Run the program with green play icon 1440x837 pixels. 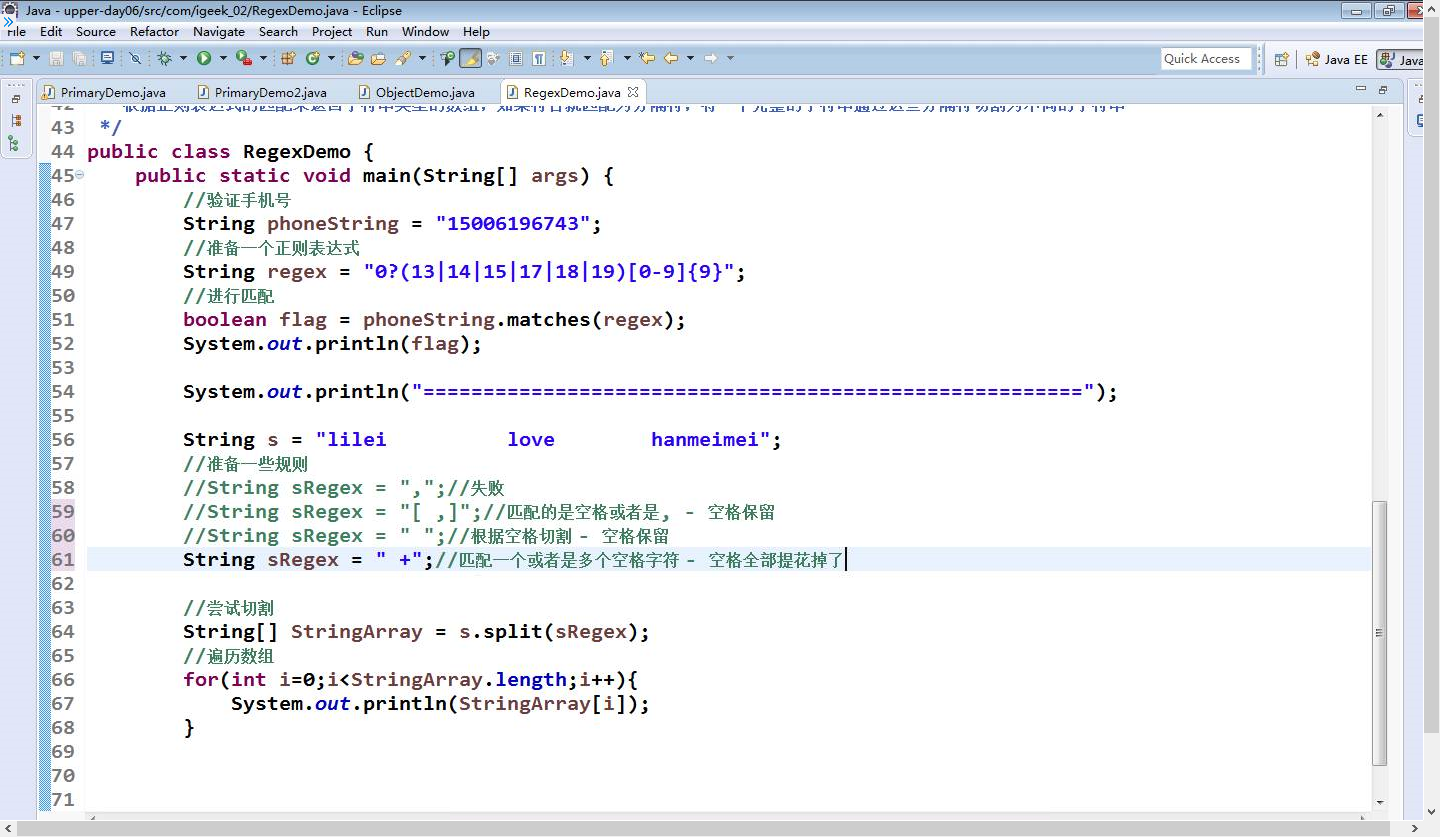pyautogui.click(x=204, y=58)
